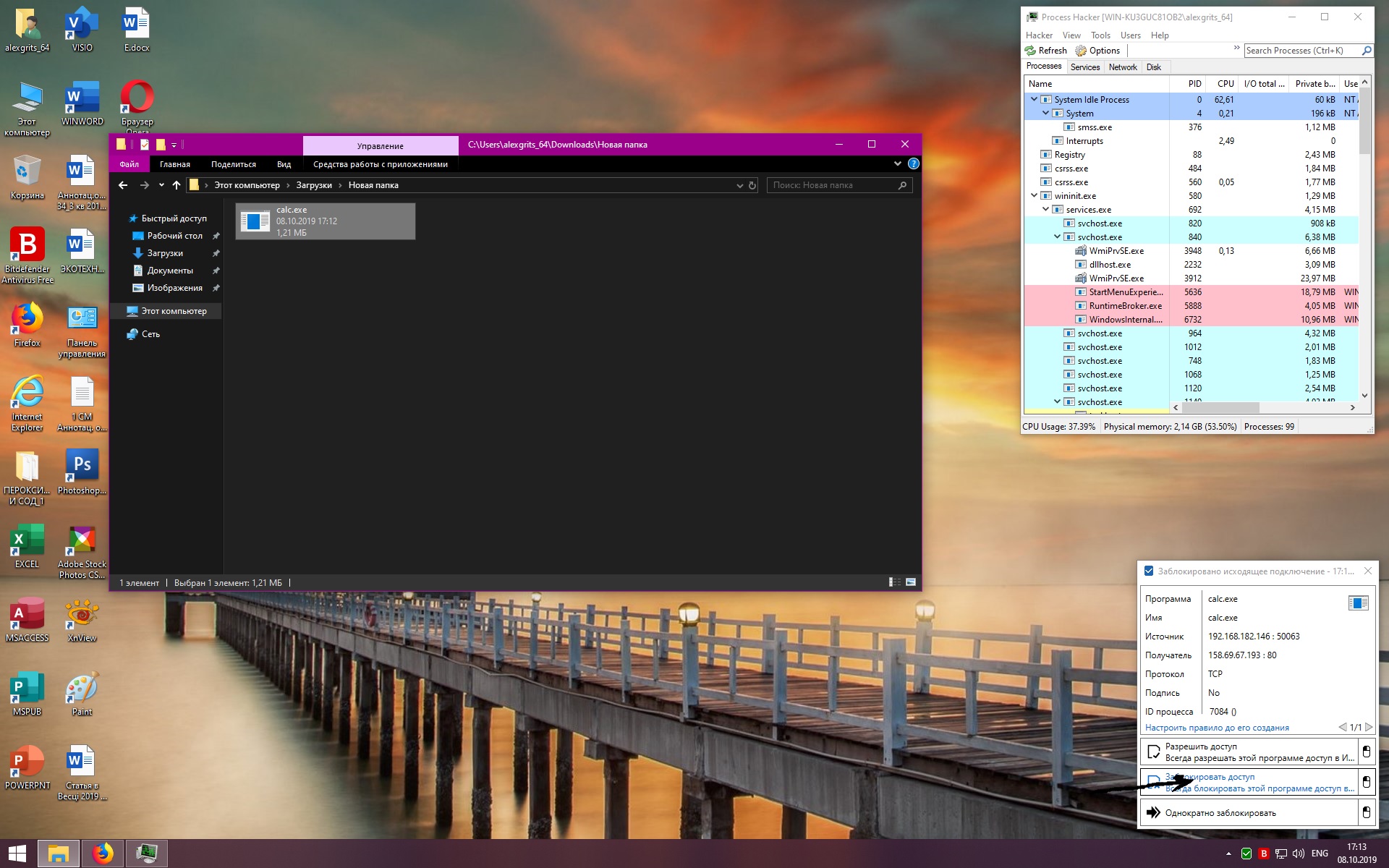Open the Tools menu in Process Hacker
1389x868 pixels.
(x=1100, y=35)
